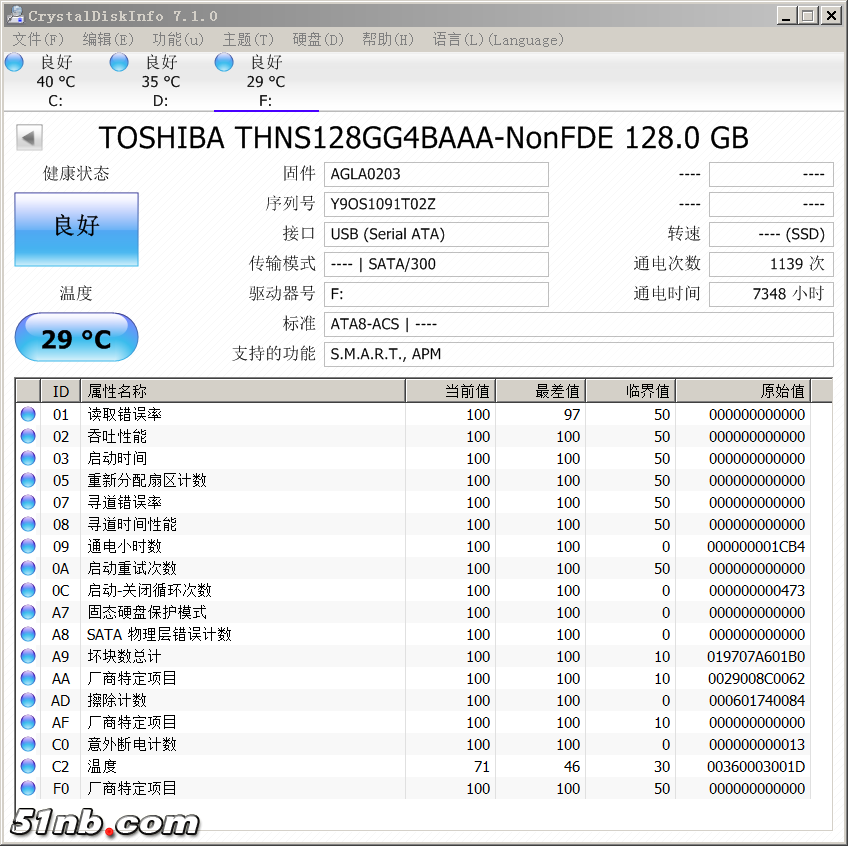Select the D: drive status icon
848x846 pixels.
119,63
